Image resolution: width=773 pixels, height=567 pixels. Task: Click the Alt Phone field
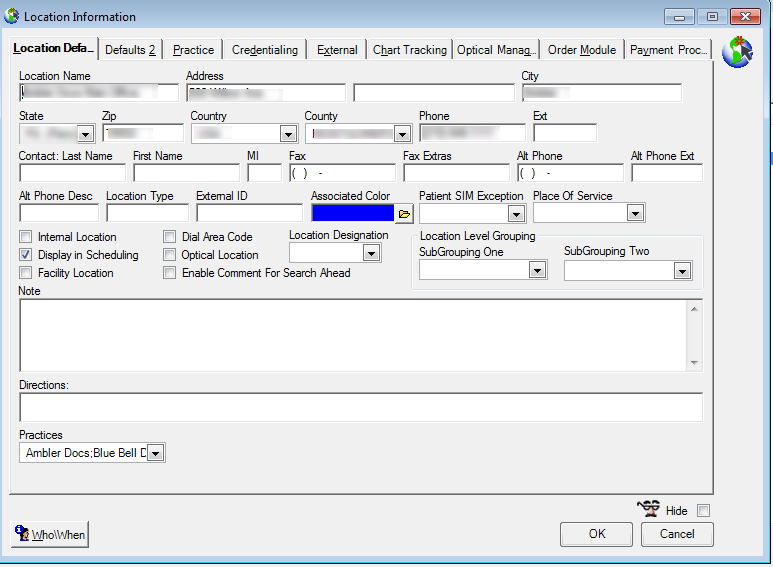pos(570,173)
